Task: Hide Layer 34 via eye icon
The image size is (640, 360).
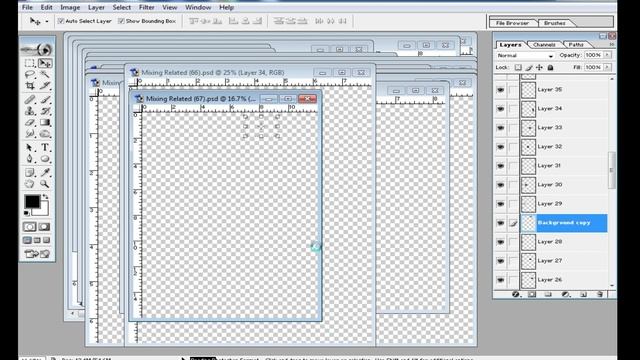Action: (500, 109)
